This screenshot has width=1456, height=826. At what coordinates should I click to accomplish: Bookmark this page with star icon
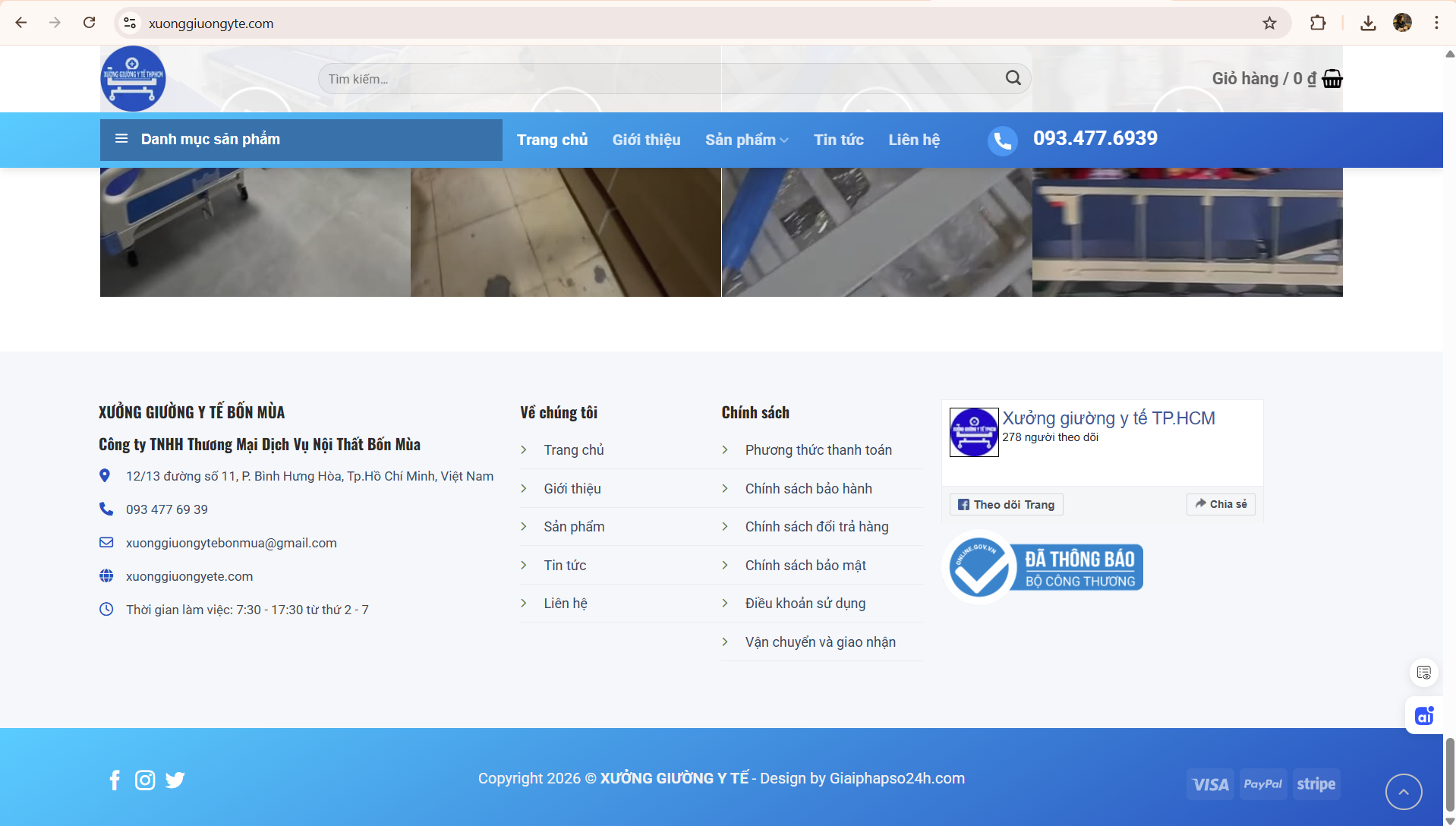[x=1269, y=23]
